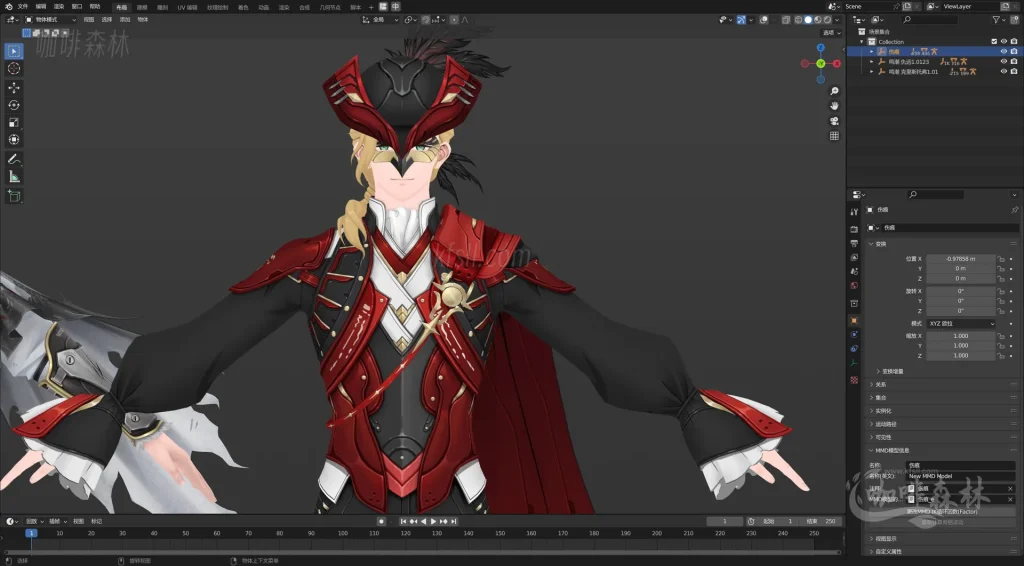This screenshot has height=566, width=1024.
Task: Pick the Annotate pencil tool
Action: [14, 159]
